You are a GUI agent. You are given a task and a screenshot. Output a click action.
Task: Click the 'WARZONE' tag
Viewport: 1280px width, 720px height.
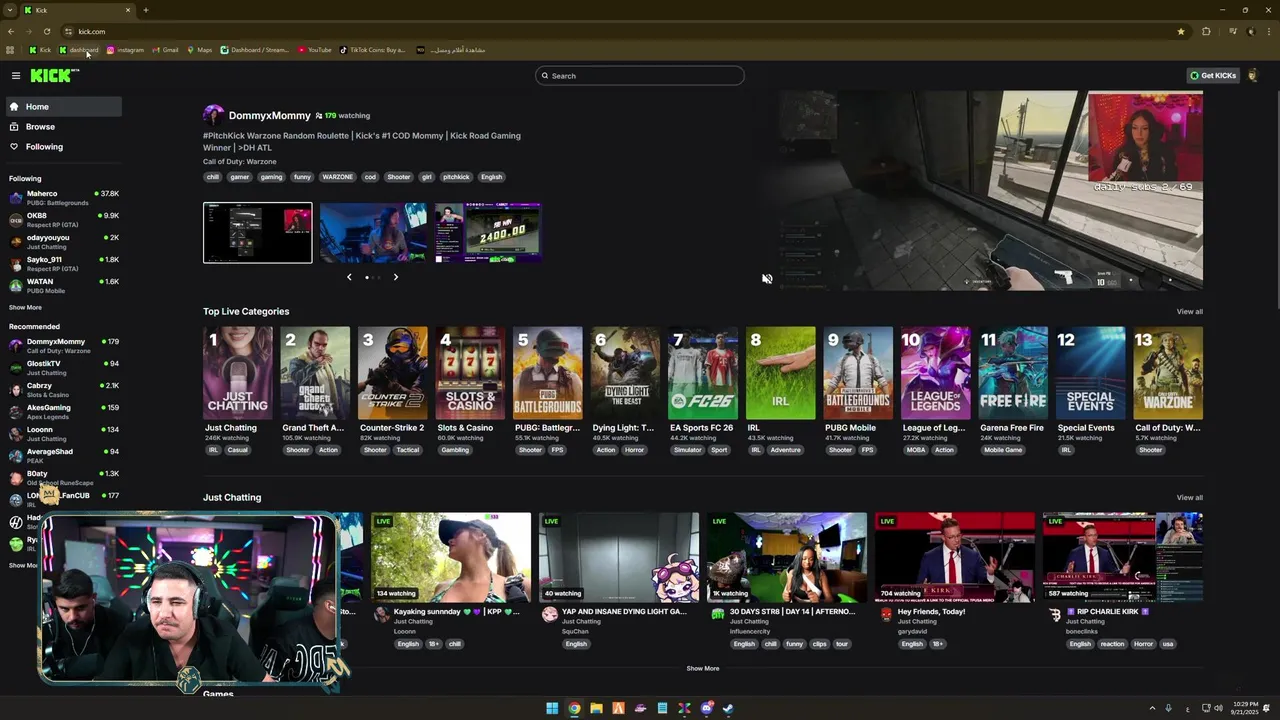tap(337, 177)
